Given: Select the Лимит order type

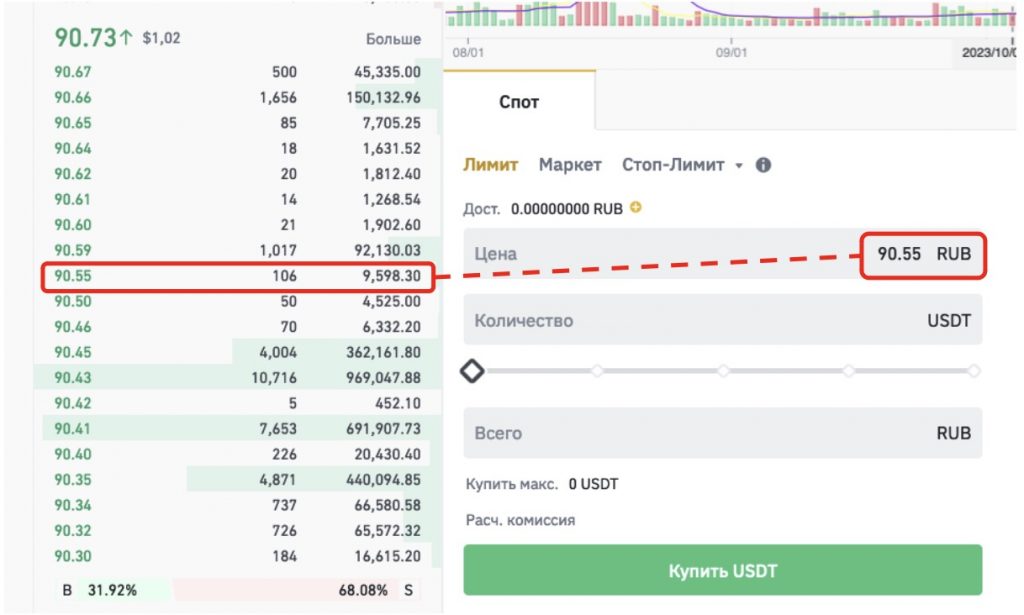Looking at the screenshot, I should [490, 165].
